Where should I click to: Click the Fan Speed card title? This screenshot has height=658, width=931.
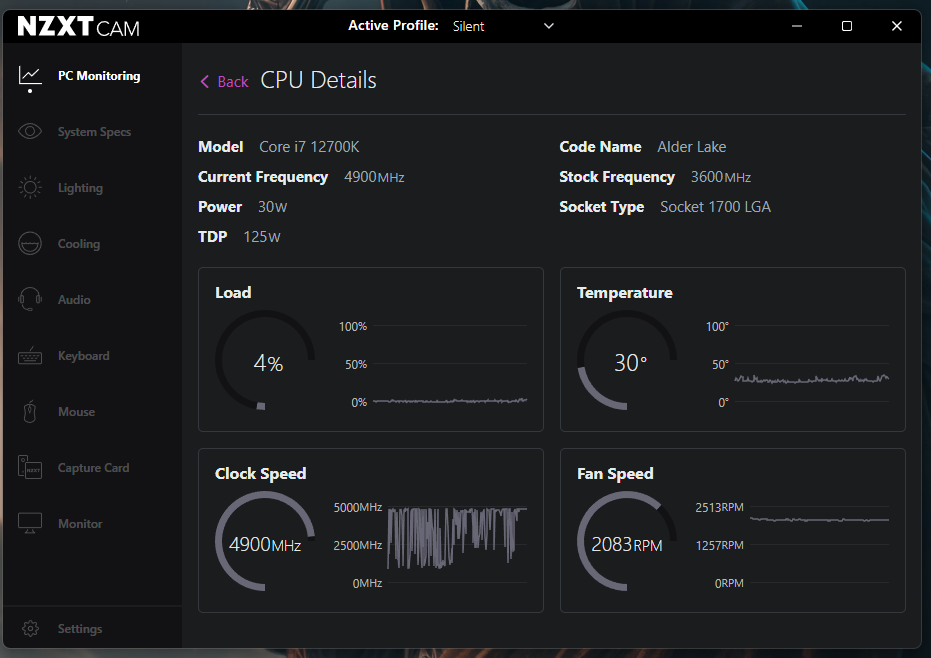coord(615,473)
